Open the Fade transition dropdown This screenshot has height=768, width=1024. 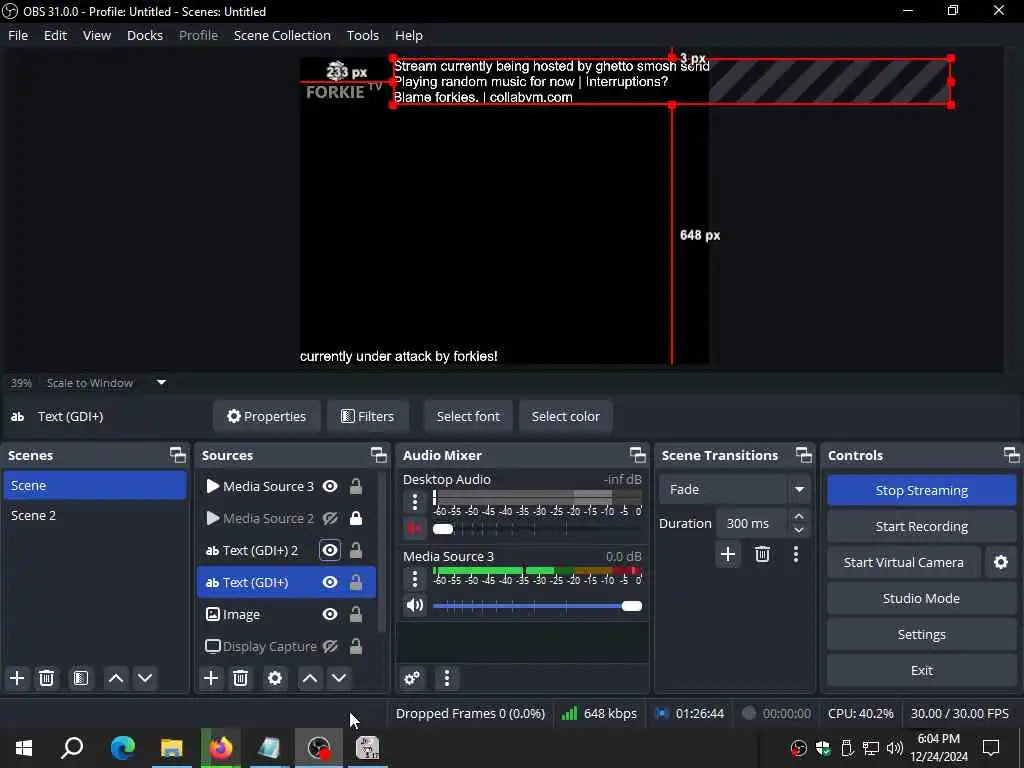click(734, 489)
